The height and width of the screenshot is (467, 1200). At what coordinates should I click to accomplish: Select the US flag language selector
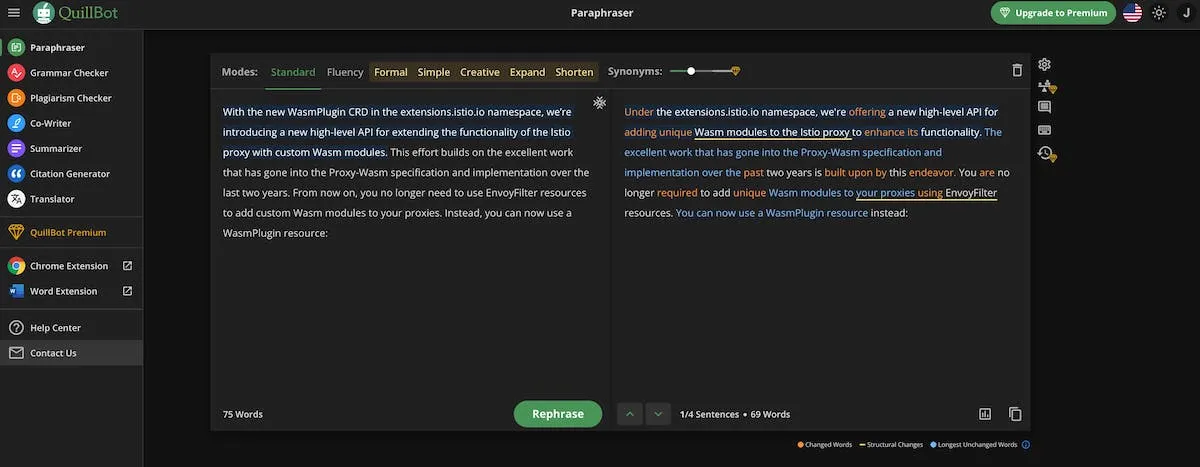[1132, 13]
